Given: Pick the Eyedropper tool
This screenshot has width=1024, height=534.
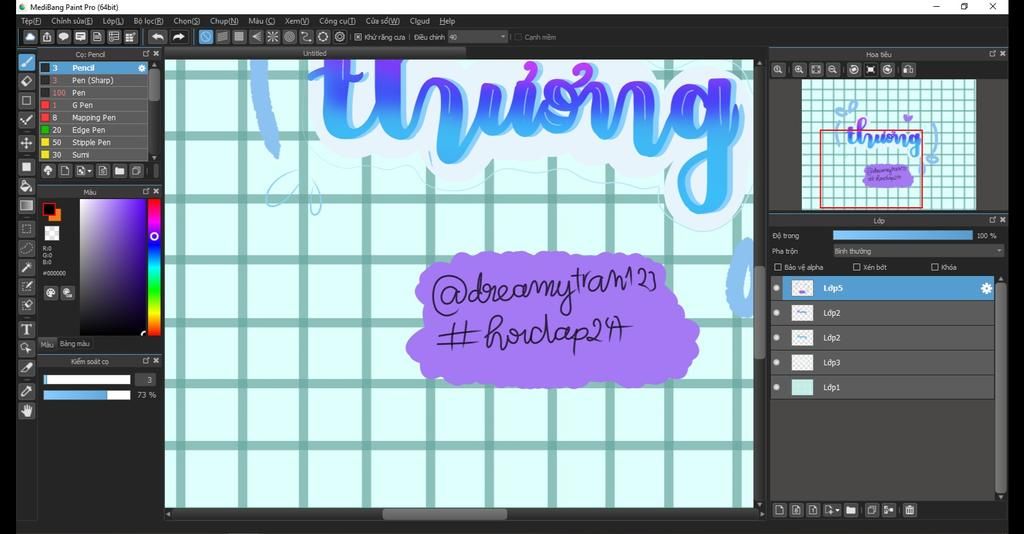Looking at the screenshot, I should coord(26,391).
